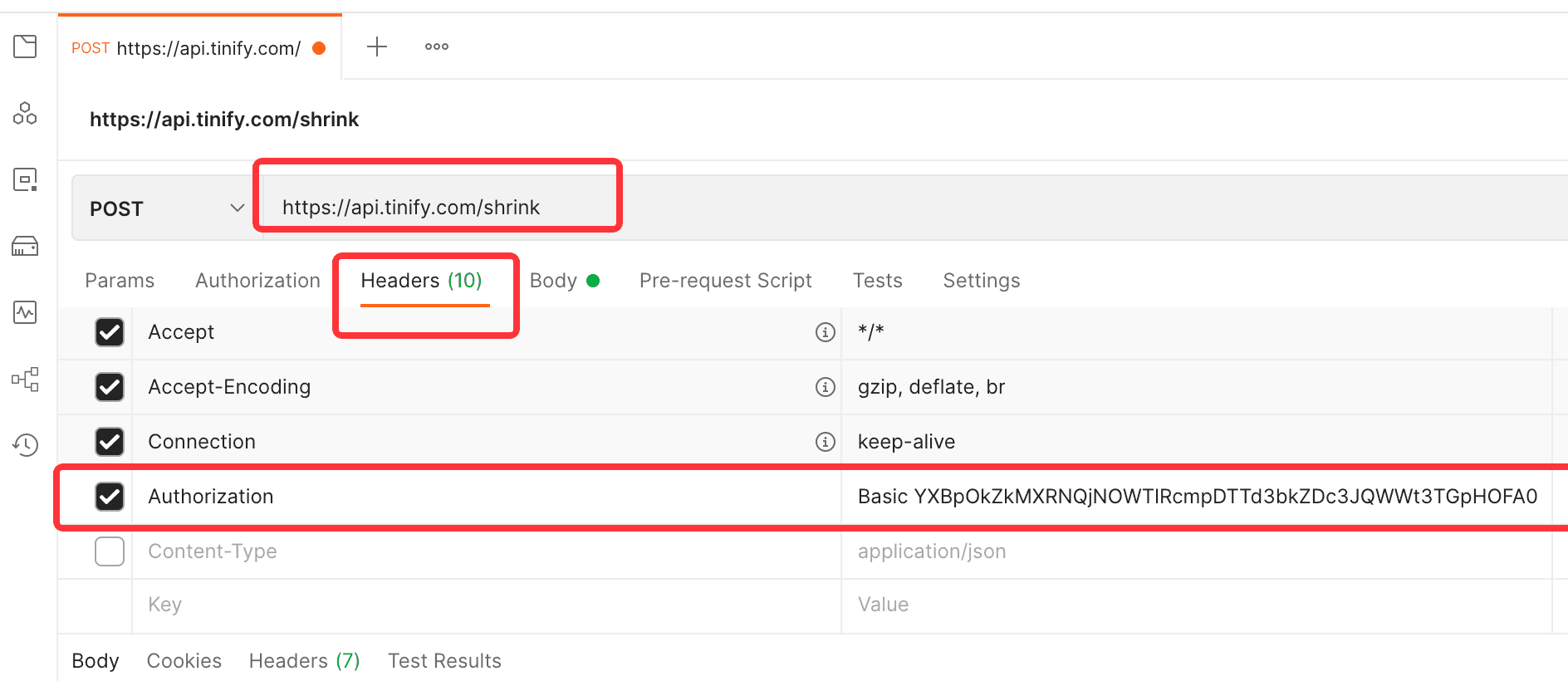Enable the Content-Type header checkbox
Screen dimensions: 1568x681
click(110, 551)
